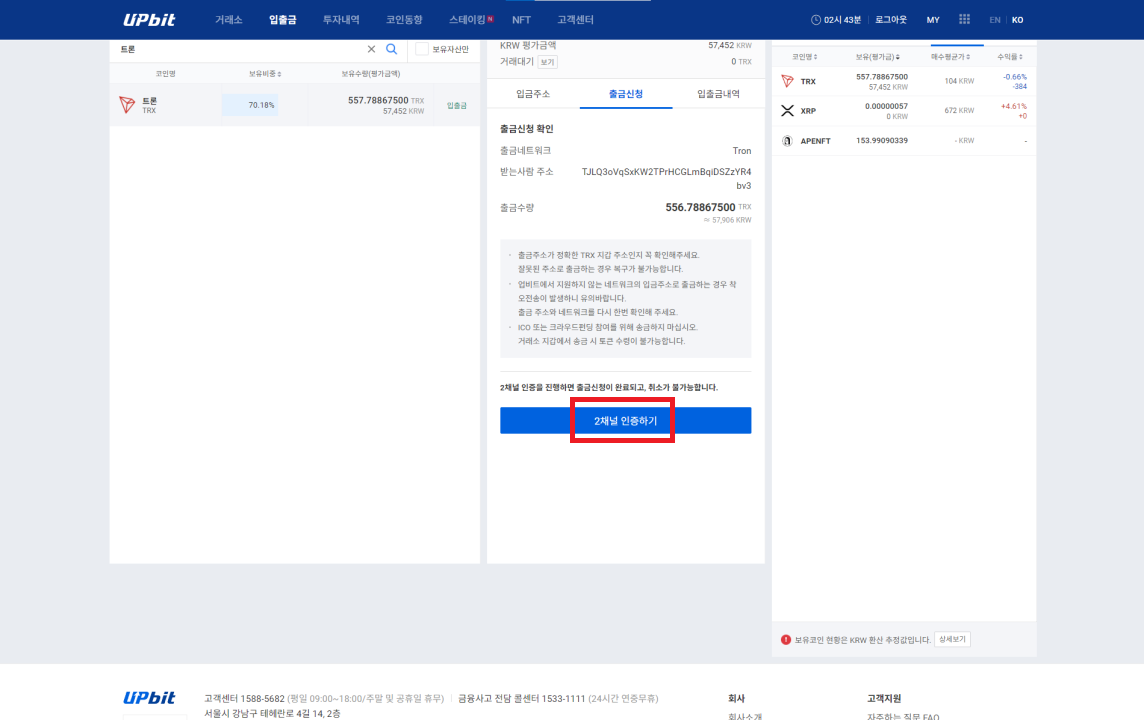The image size is (1144, 720).
Task: Open the 입출금 menu
Action: pos(282,20)
